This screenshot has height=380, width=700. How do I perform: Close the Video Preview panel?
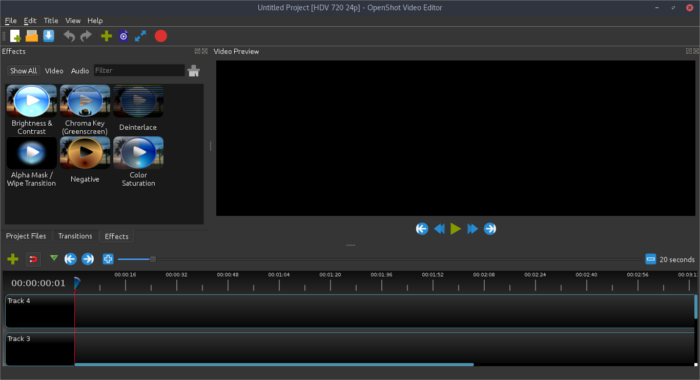tap(696, 51)
